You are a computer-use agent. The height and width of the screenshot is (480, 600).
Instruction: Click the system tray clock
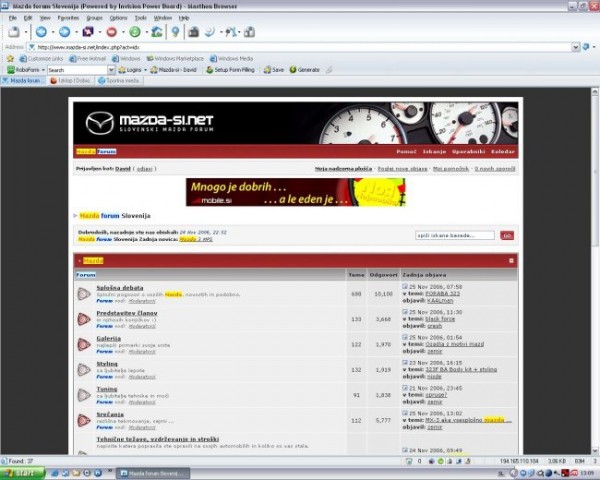[587, 473]
